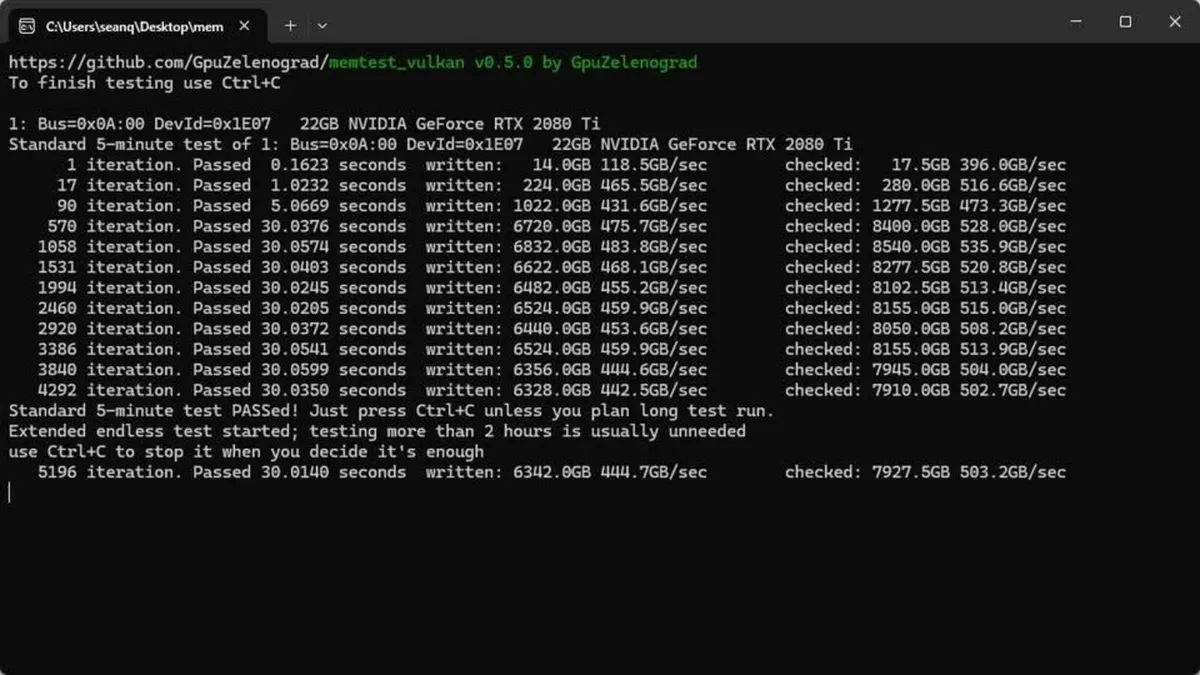Click the 'written: 6720.0GB 475.7GB/sec' value
The height and width of the screenshot is (675, 1200).
566,226
